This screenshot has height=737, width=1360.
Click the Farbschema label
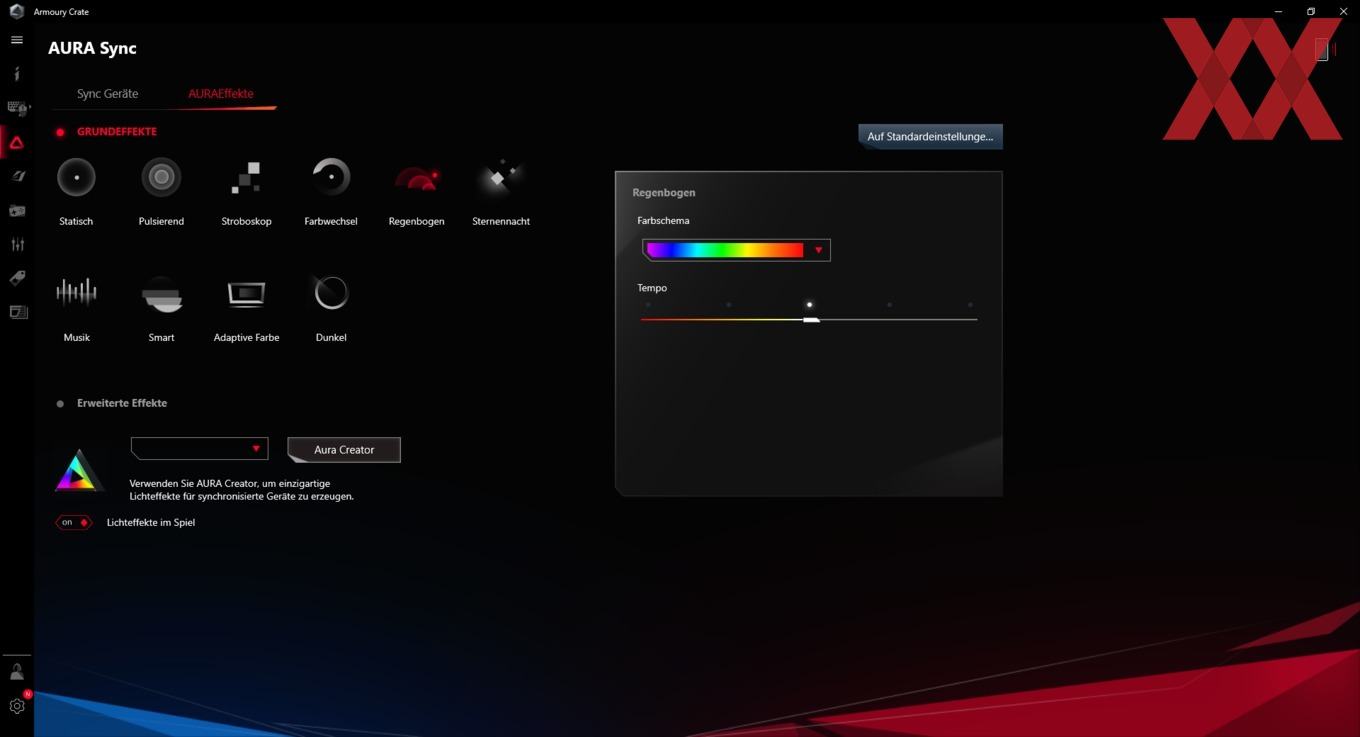663,221
